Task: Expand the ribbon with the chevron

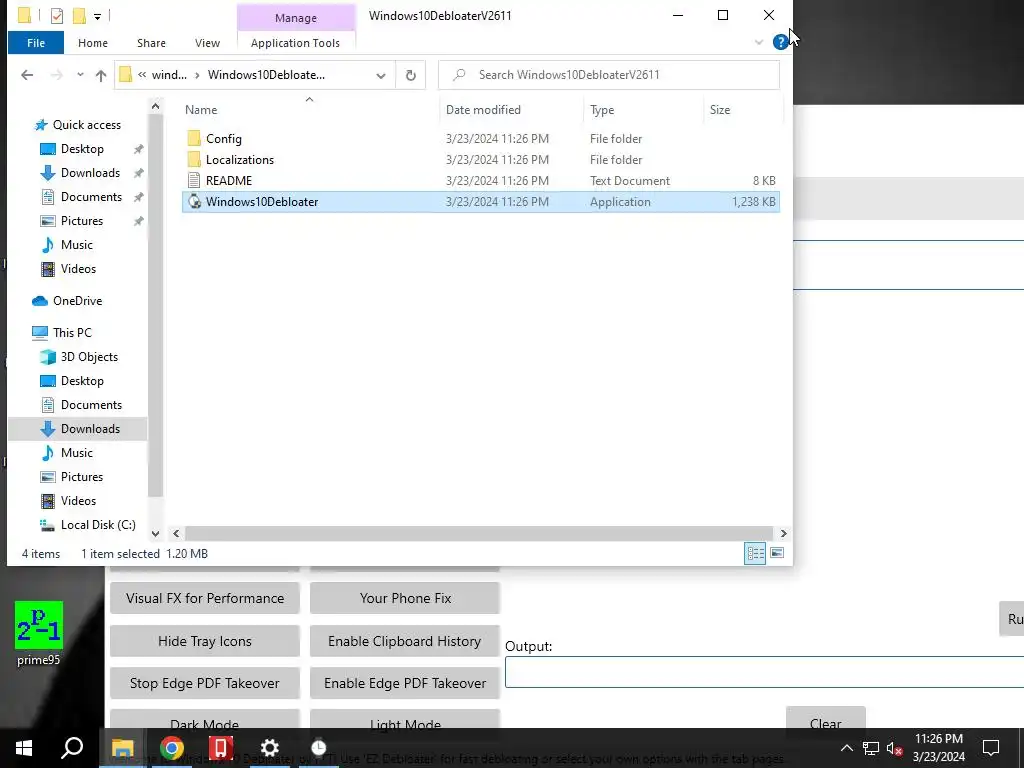Action: pos(759,42)
